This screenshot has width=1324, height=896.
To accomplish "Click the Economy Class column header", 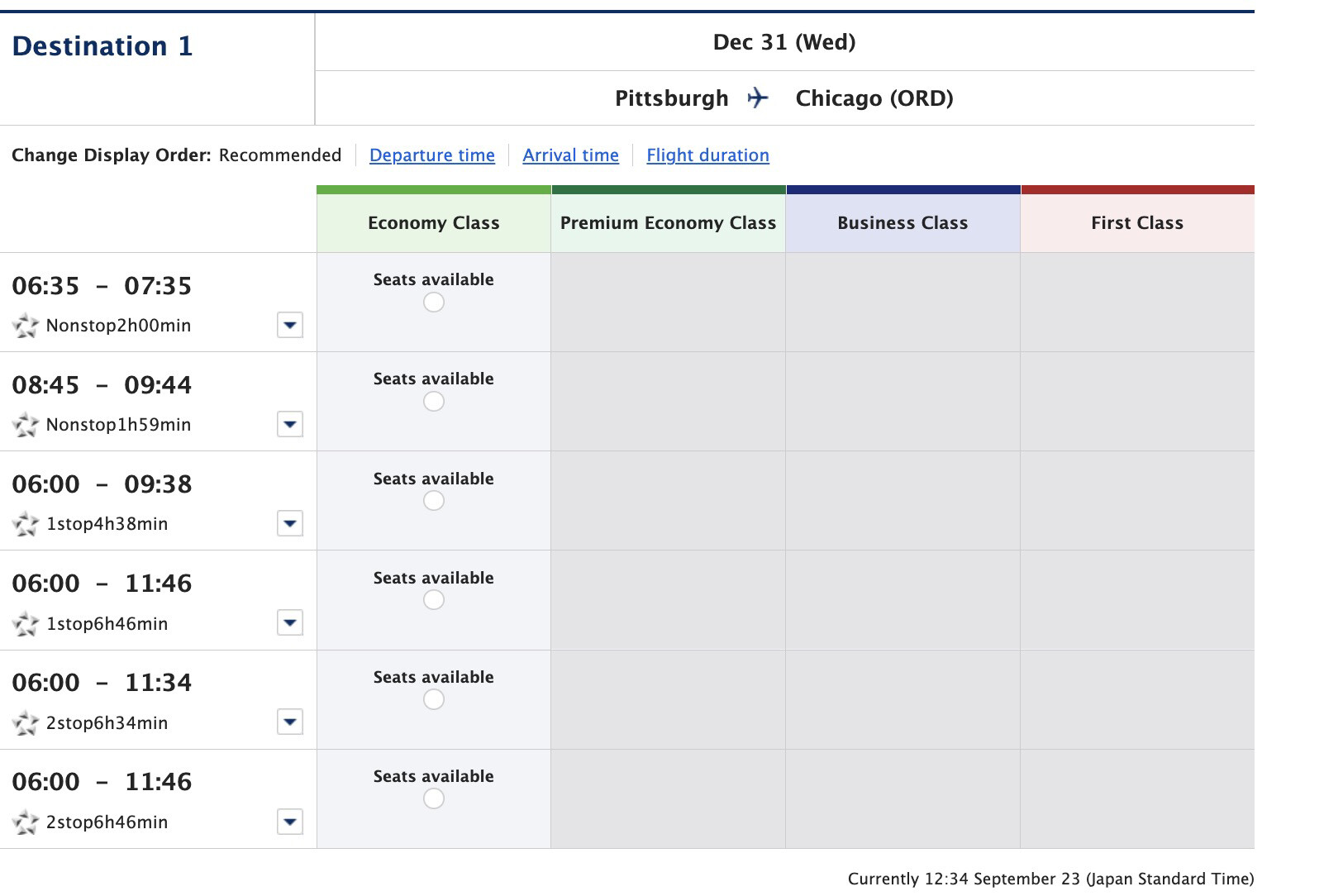I will click(434, 223).
